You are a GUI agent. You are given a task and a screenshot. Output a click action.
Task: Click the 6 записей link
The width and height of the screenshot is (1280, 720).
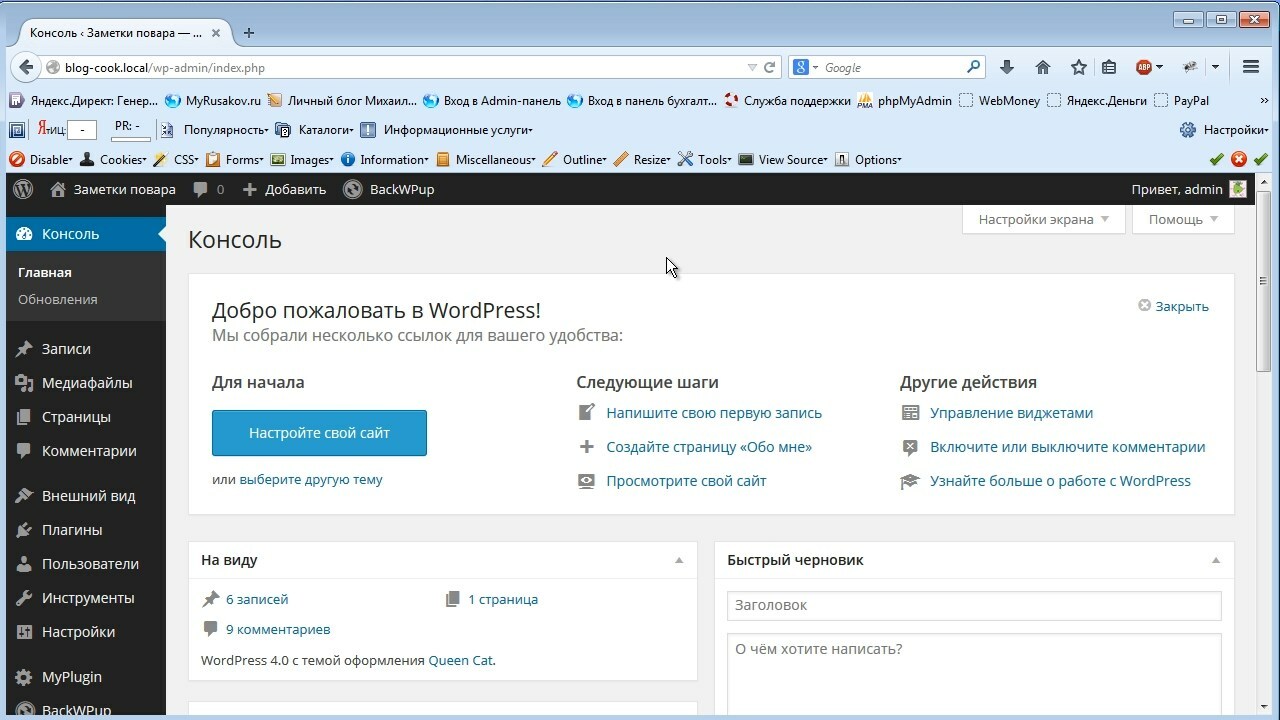[257, 599]
